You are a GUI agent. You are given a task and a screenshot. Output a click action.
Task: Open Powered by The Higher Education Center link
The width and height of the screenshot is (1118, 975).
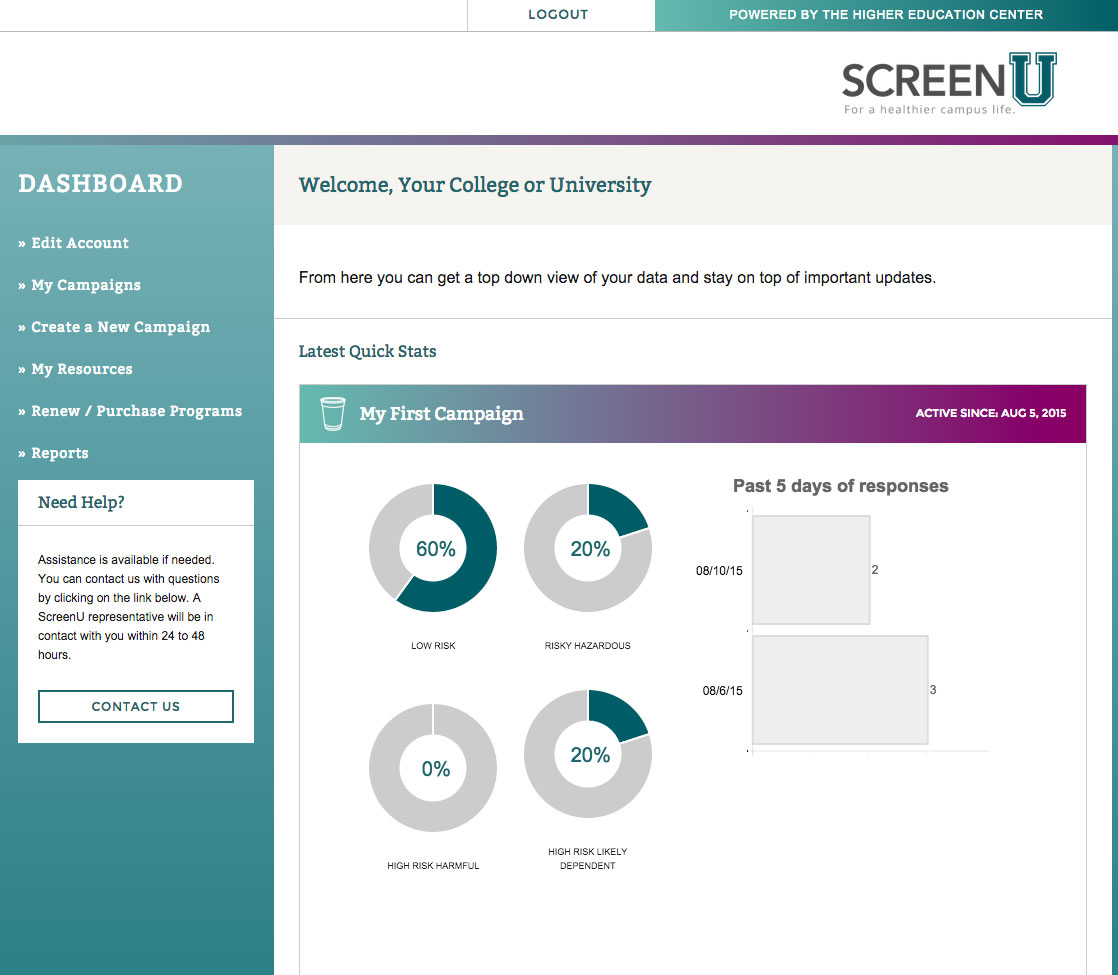point(886,14)
